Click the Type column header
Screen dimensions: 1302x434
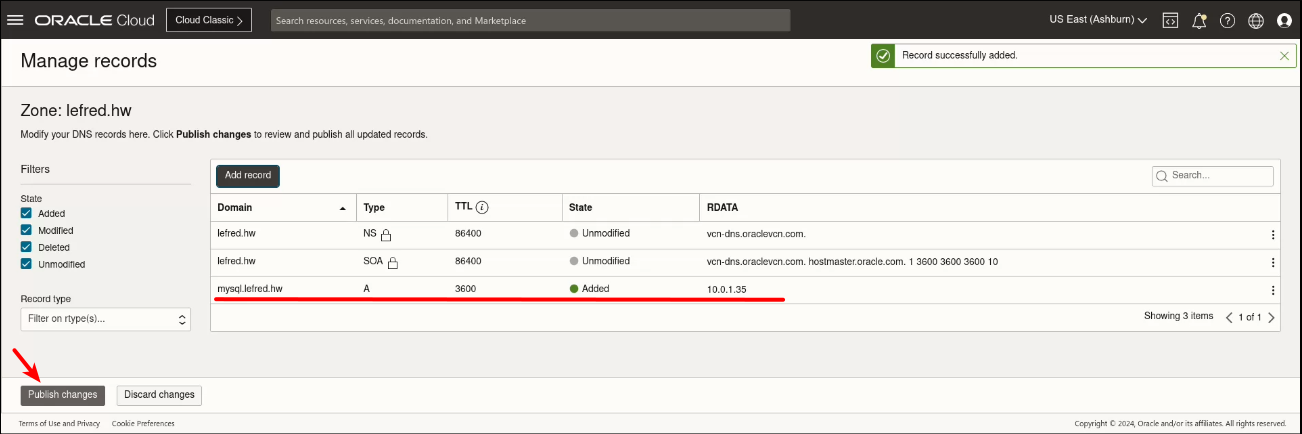click(x=374, y=208)
